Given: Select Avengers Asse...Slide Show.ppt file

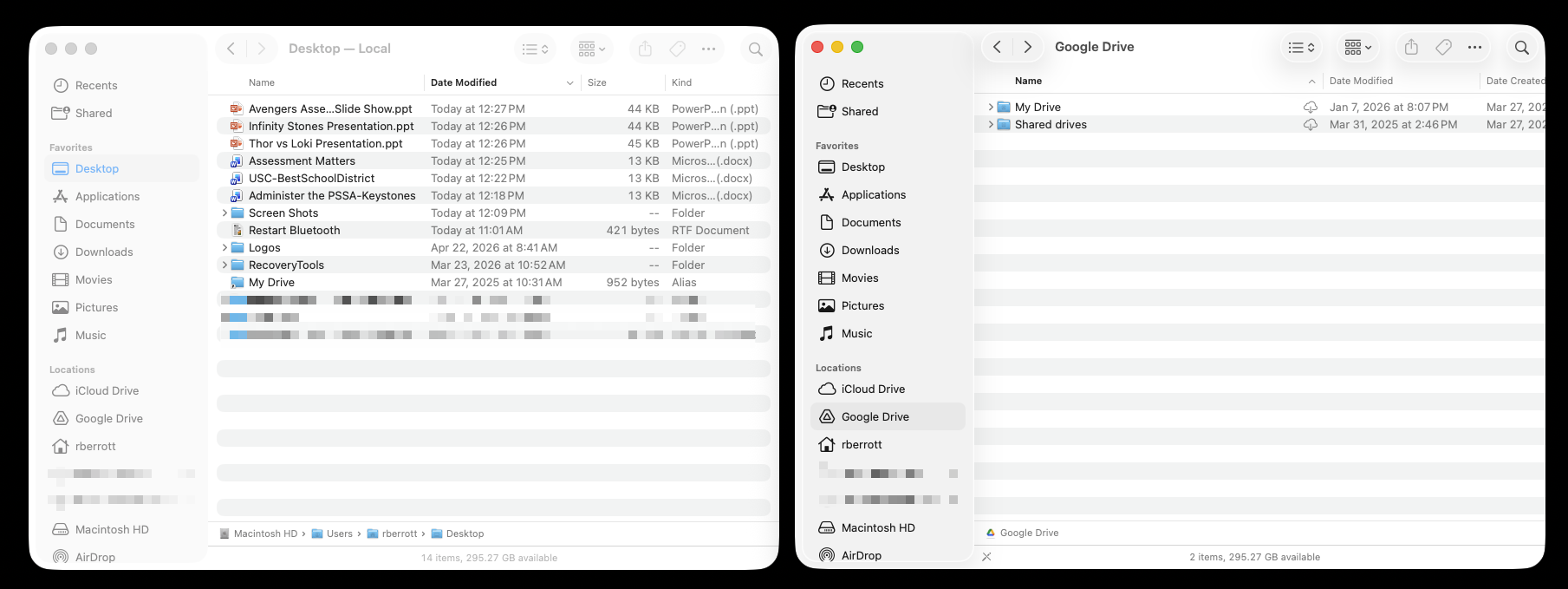Looking at the screenshot, I should tap(493, 108).
